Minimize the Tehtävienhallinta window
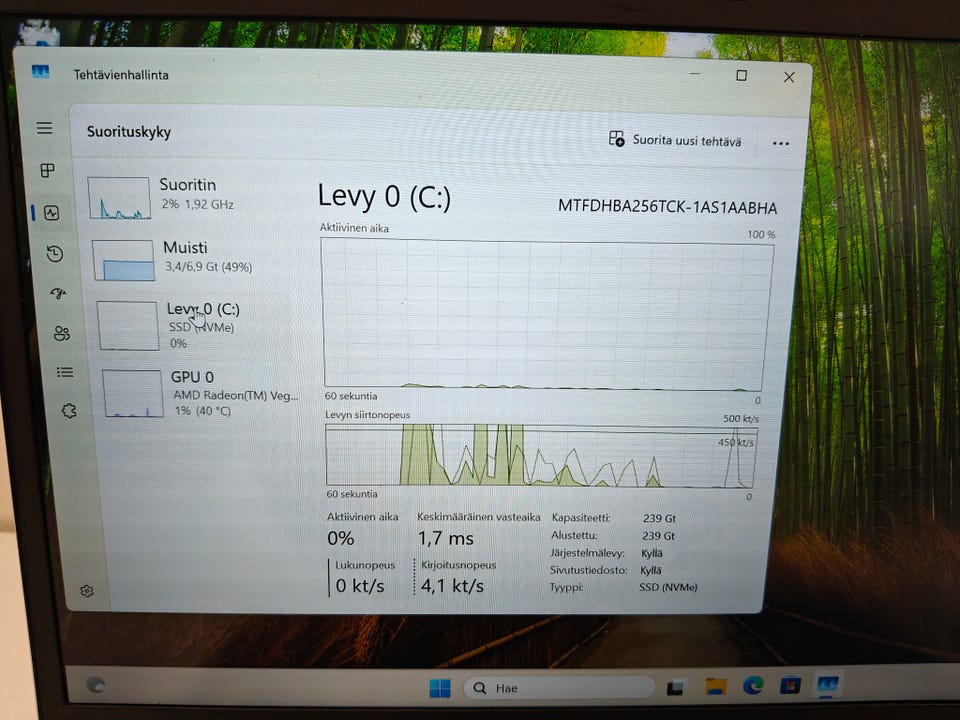The height and width of the screenshot is (720, 960). pyautogui.click(x=695, y=74)
